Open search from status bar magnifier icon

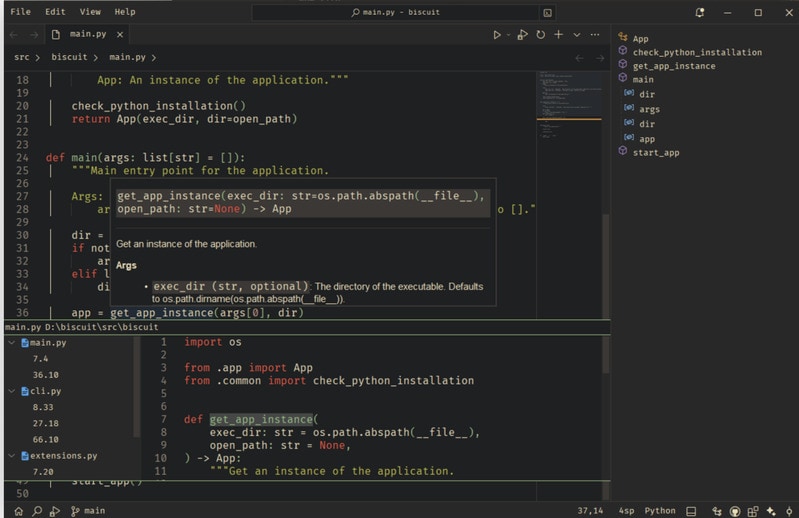37,511
